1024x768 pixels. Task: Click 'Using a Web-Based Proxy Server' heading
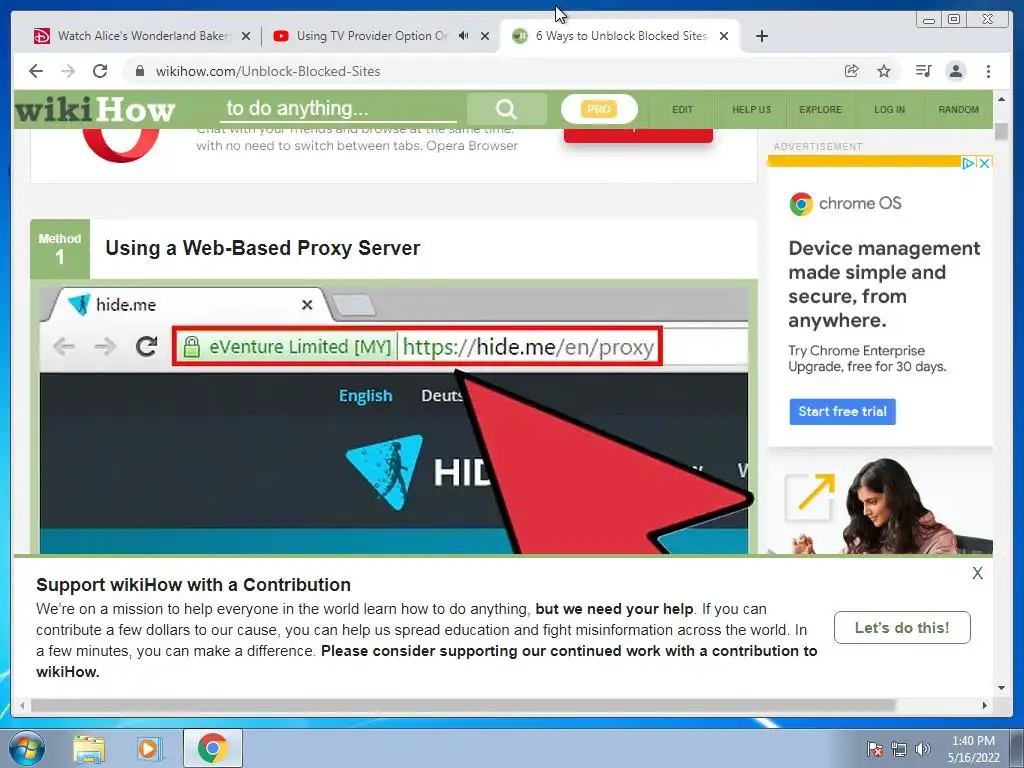[263, 248]
